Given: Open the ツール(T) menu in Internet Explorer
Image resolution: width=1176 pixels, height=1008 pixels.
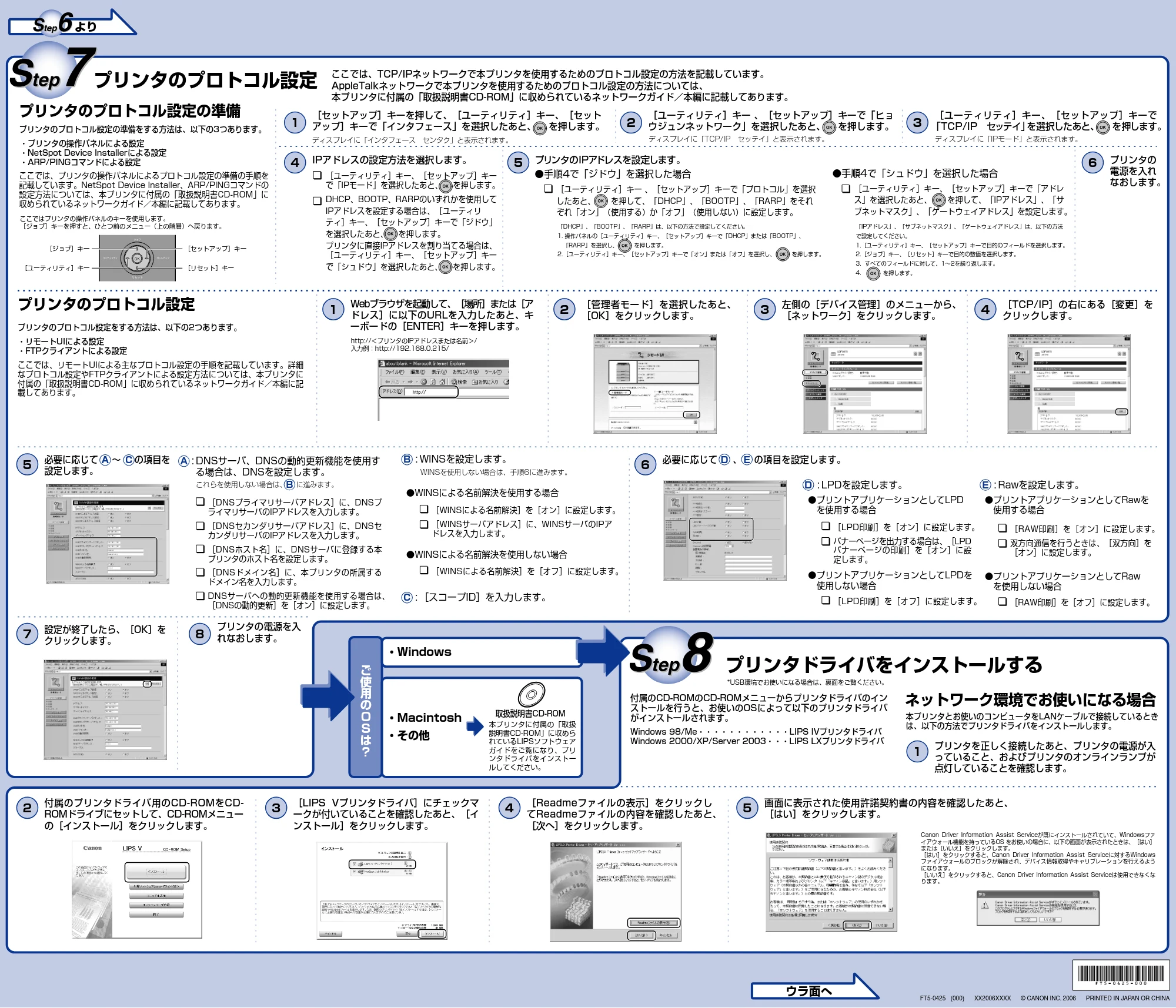Looking at the screenshot, I should [493, 372].
